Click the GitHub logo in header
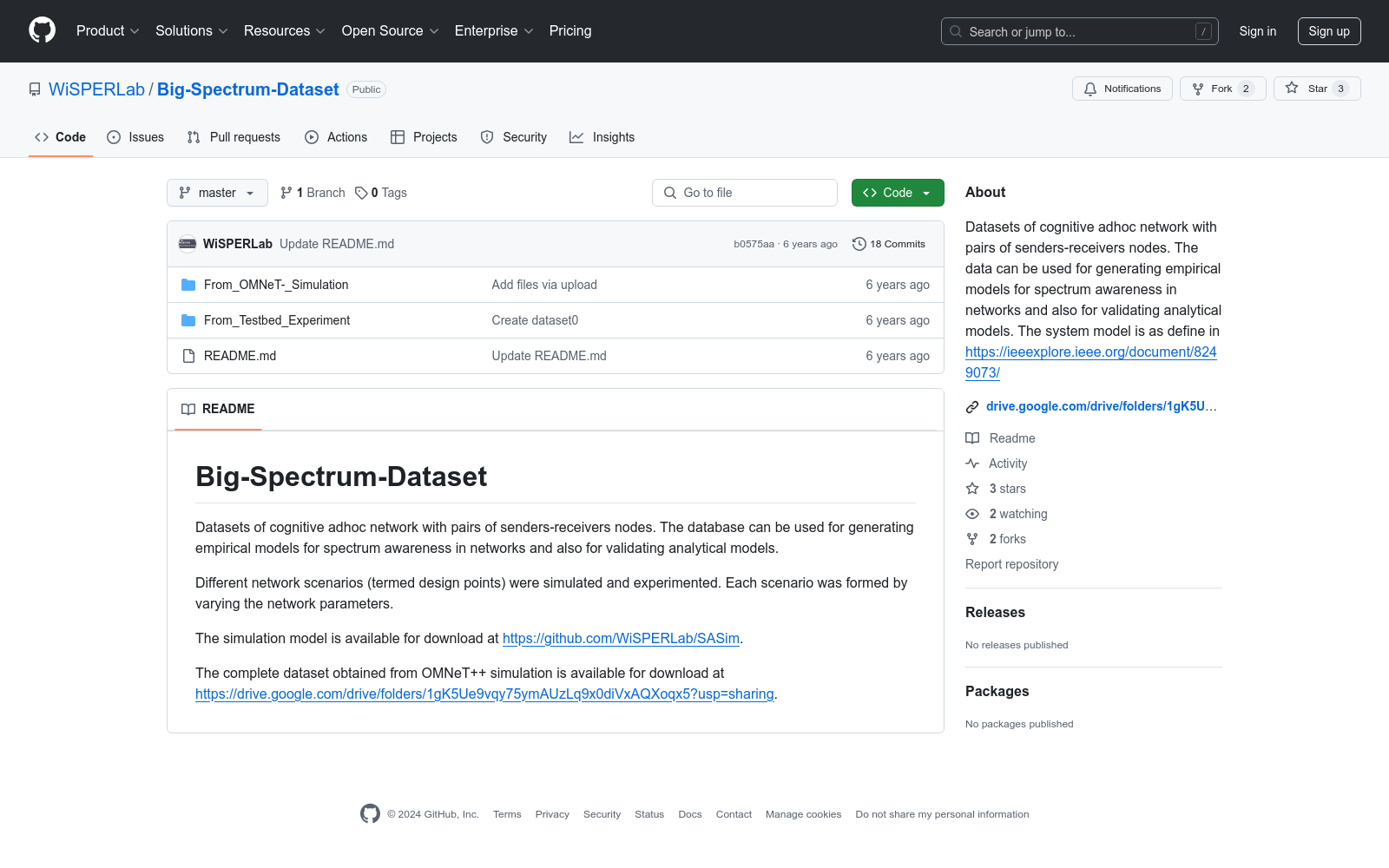Viewport: 1389px width, 868px height. [x=42, y=30]
